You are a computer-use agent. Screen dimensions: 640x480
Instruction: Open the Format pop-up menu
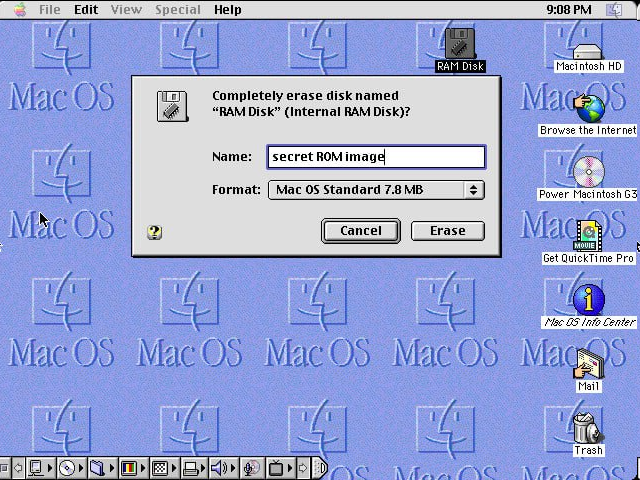pyautogui.click(x=376, y=190)
